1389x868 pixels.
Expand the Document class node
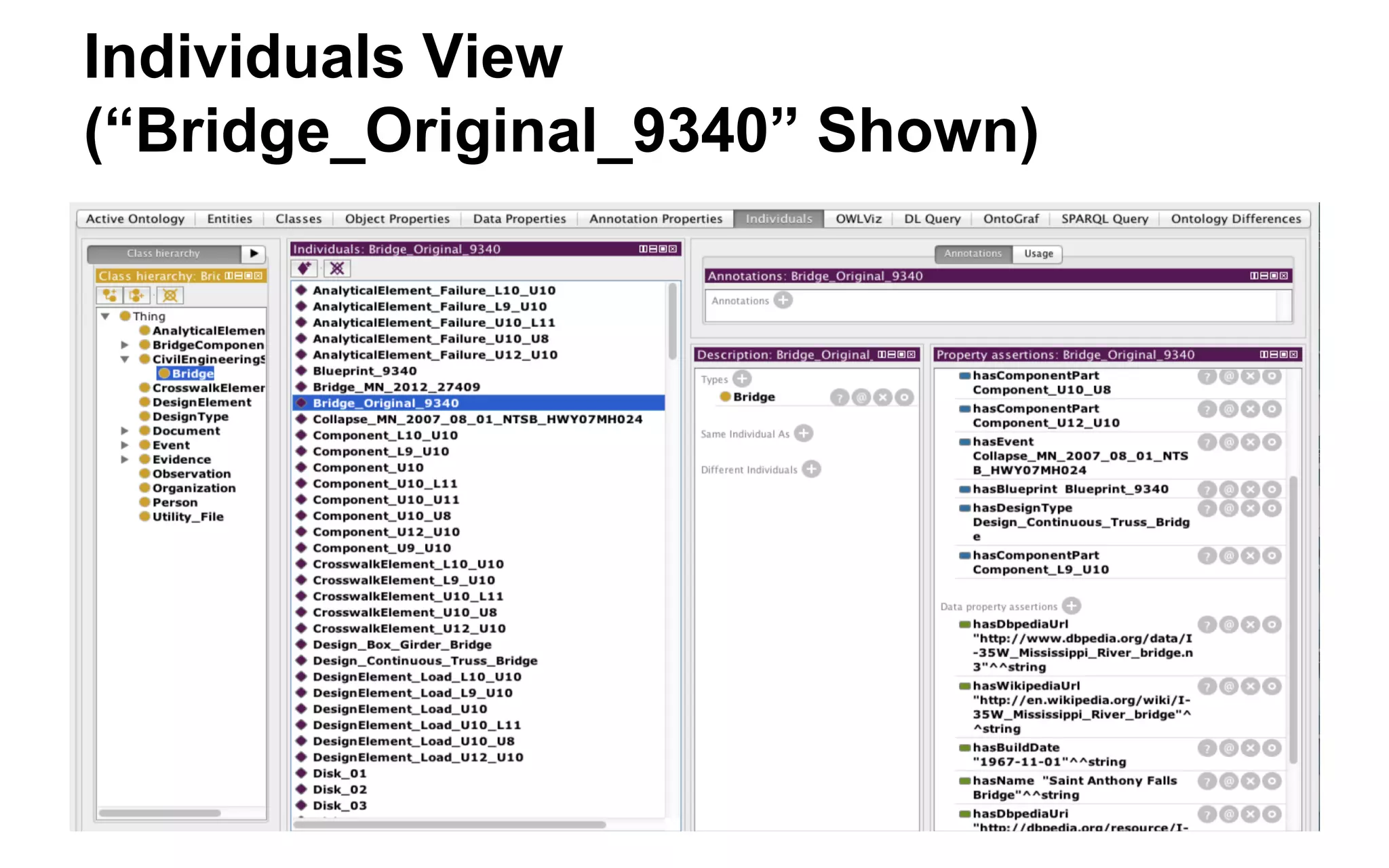[x=125, y=431]
